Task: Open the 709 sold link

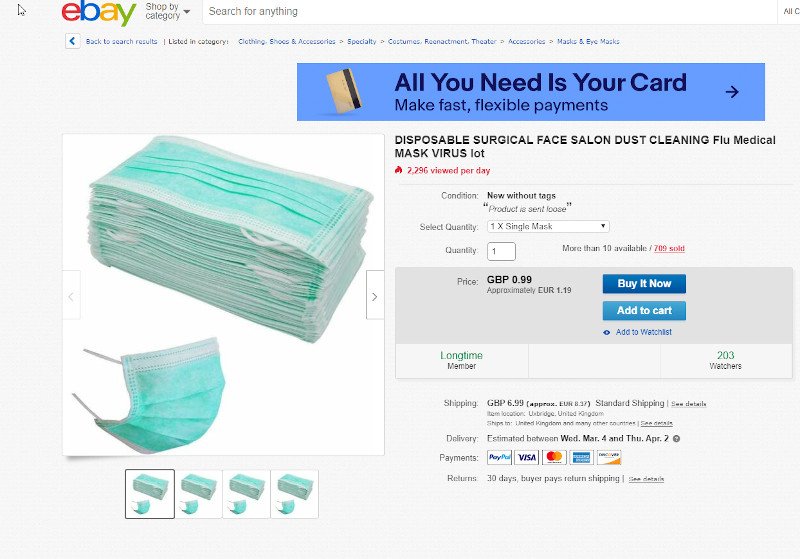Action: 669,248
